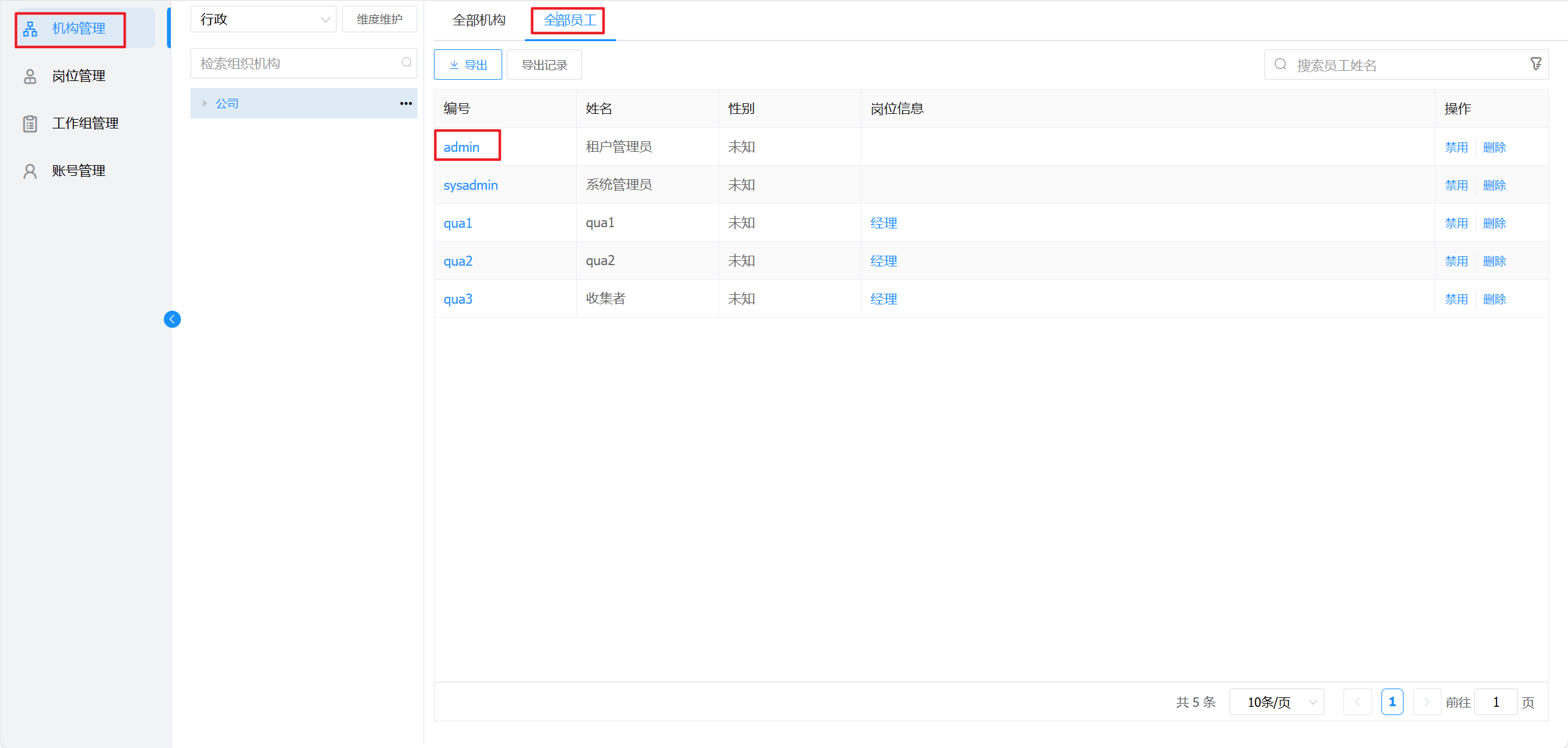Open 导出记录 export history

click(544, 65)
